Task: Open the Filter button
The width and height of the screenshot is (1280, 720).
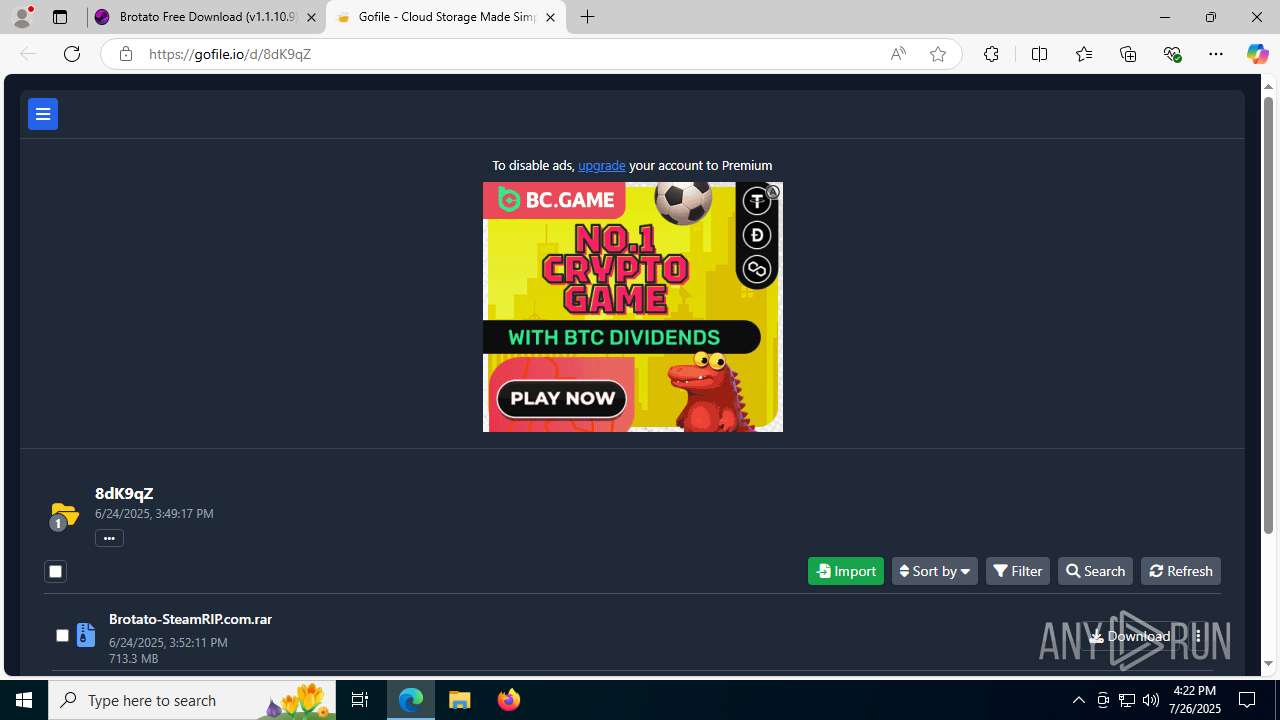Action: (x=1018, y=571)
